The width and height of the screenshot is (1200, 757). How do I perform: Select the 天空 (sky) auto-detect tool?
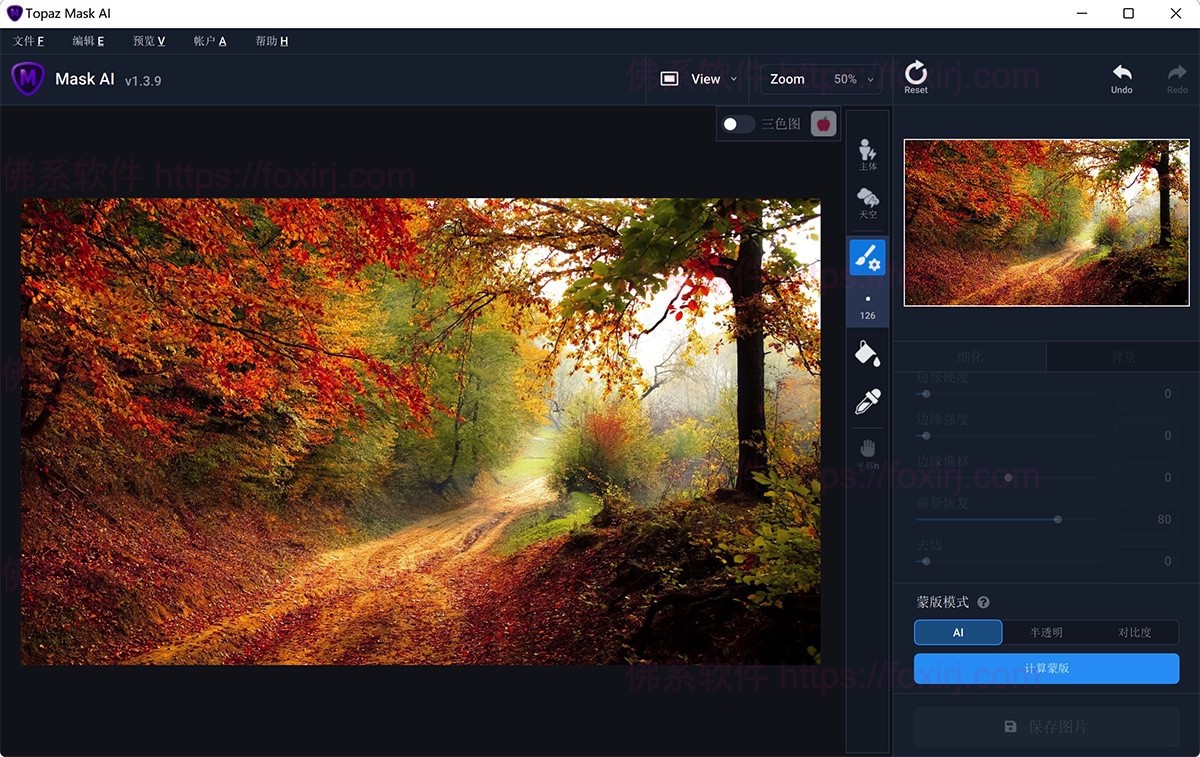point(867,203)
